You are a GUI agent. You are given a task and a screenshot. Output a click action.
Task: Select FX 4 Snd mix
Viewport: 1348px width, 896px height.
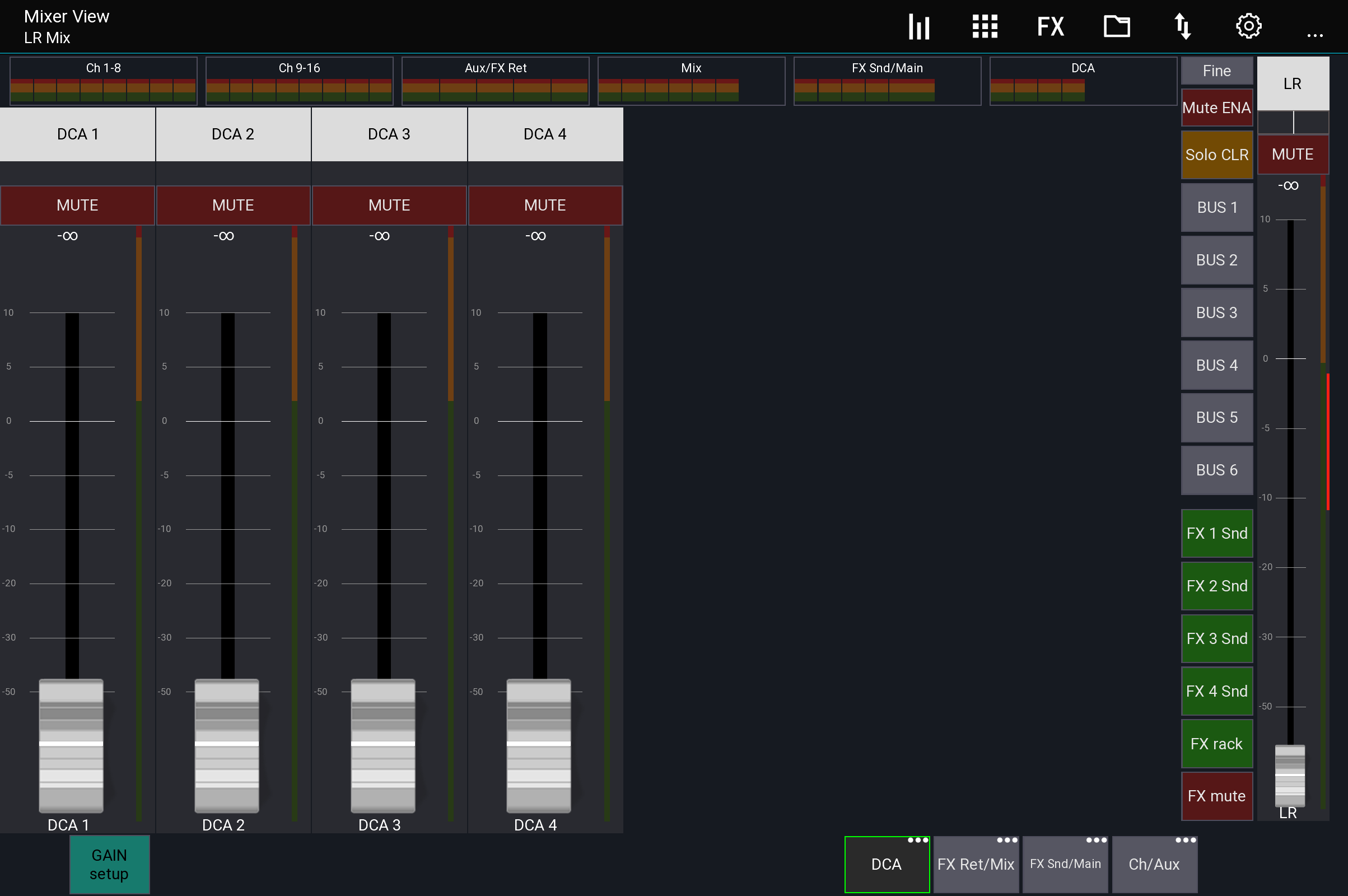(x=1216, y=691)
